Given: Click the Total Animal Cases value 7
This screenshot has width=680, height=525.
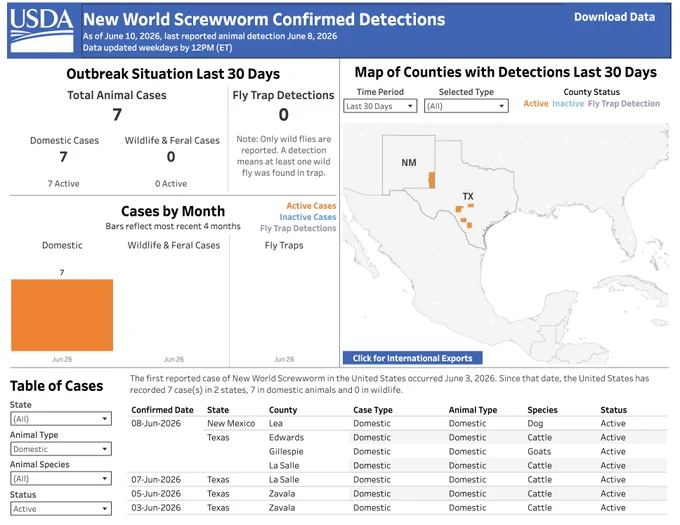Looking at the screenshot, I should click(x=117, y=115).
